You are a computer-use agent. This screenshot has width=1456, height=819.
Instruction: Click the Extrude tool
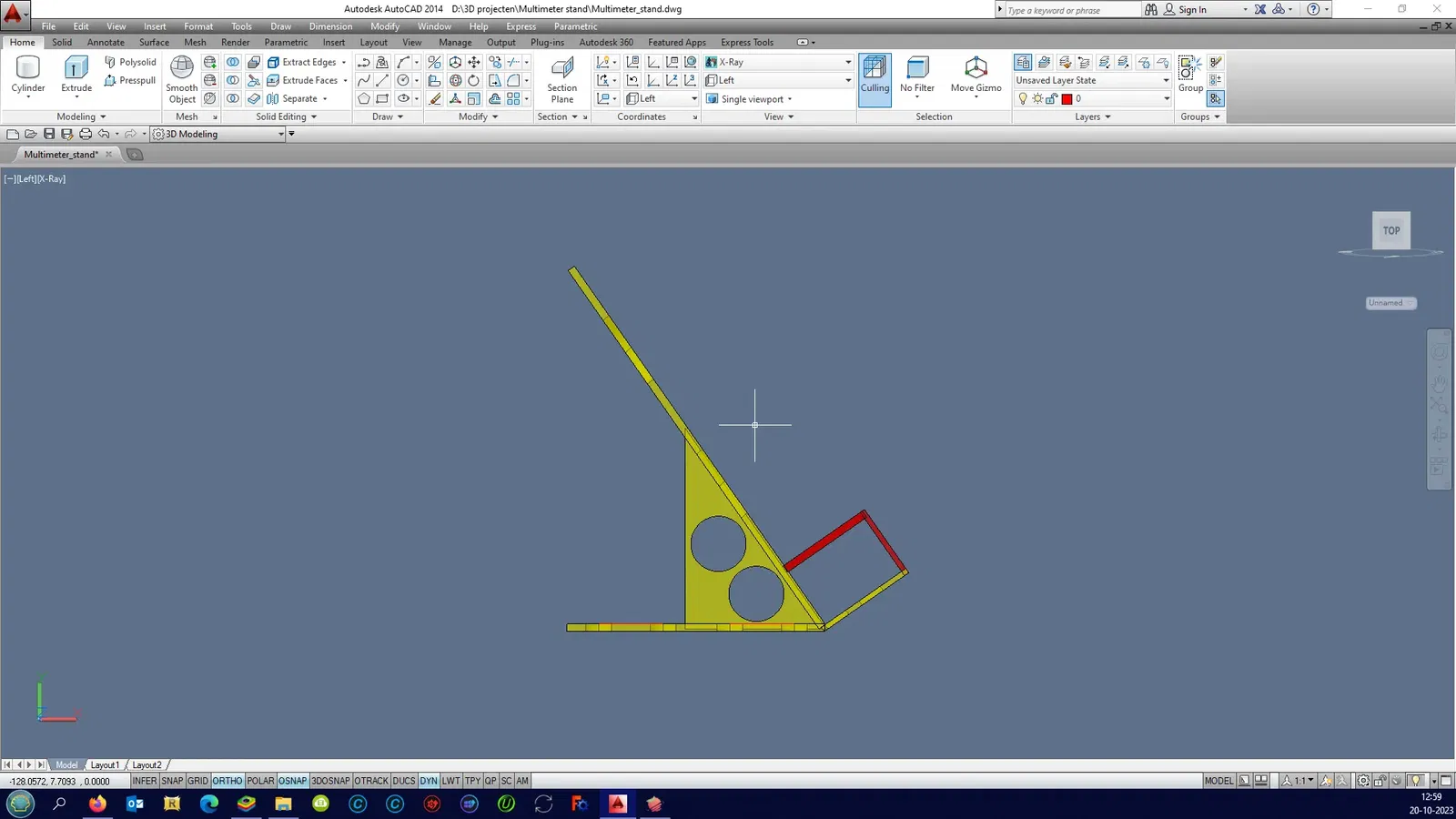point(76,76)
